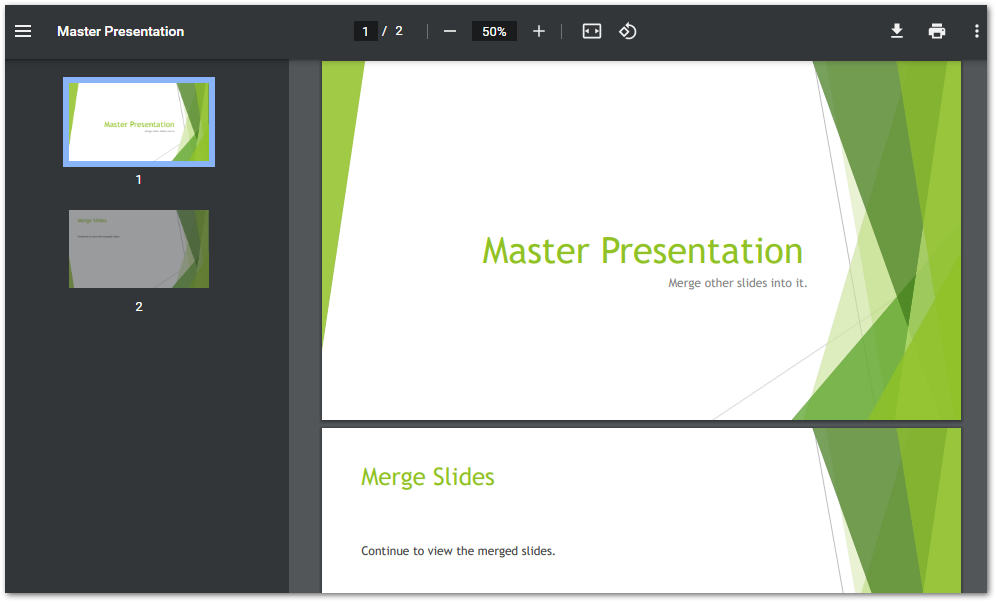Zoom in with the plus icon

539,31
